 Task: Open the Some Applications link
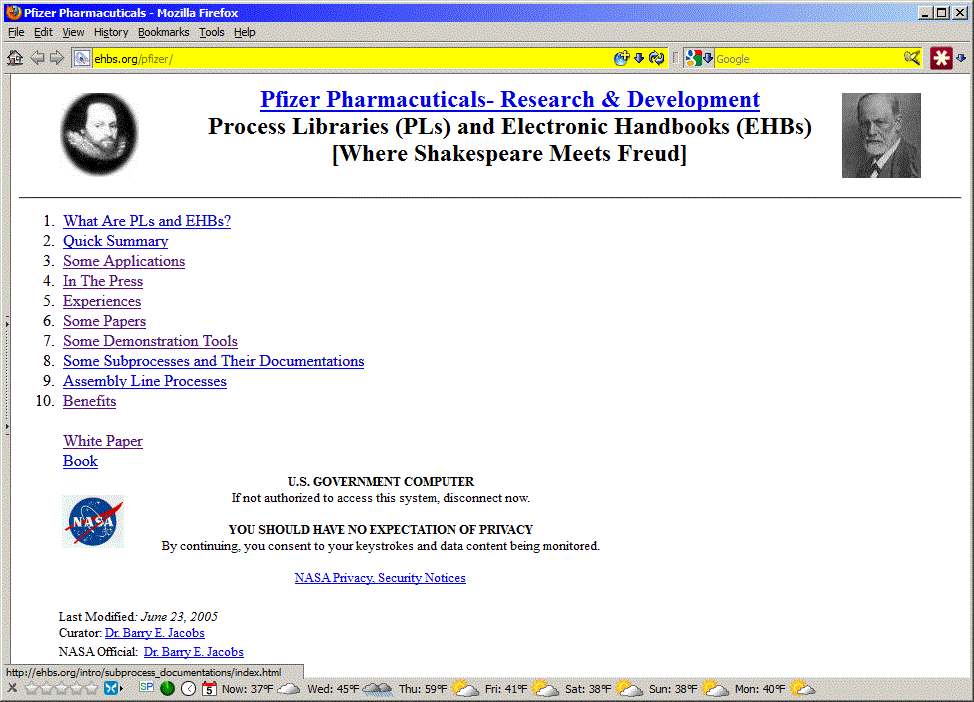click(124, 261)
